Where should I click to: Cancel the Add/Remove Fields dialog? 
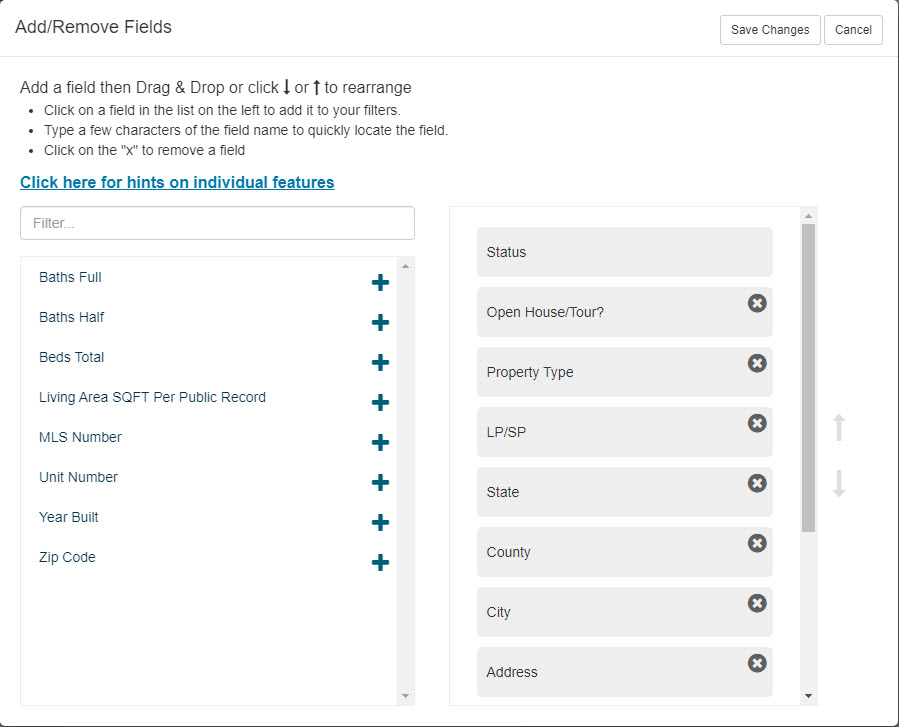tap(853, 30)
